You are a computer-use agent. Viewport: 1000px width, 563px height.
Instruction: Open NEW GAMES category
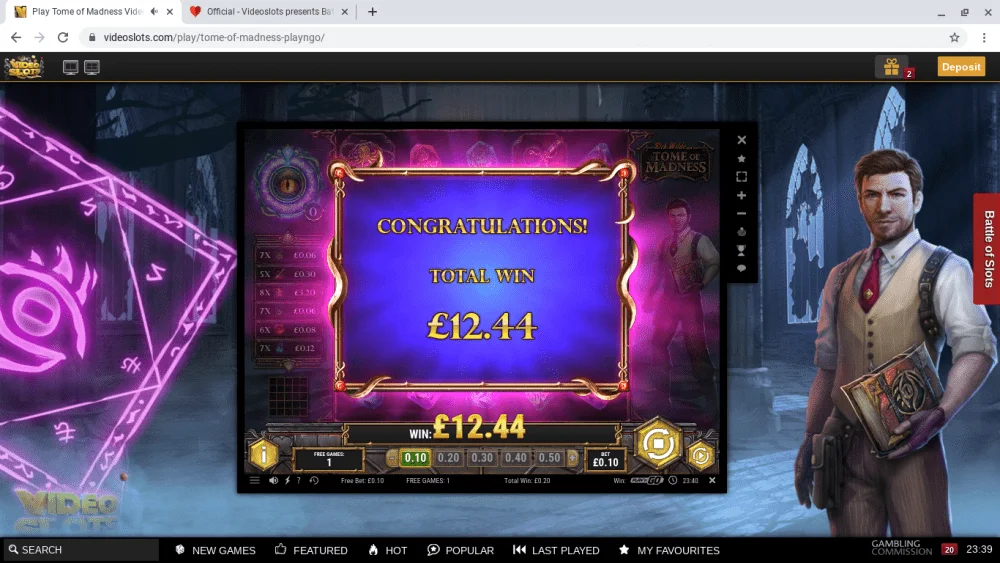pyautogui.click(x=215, y=550)
